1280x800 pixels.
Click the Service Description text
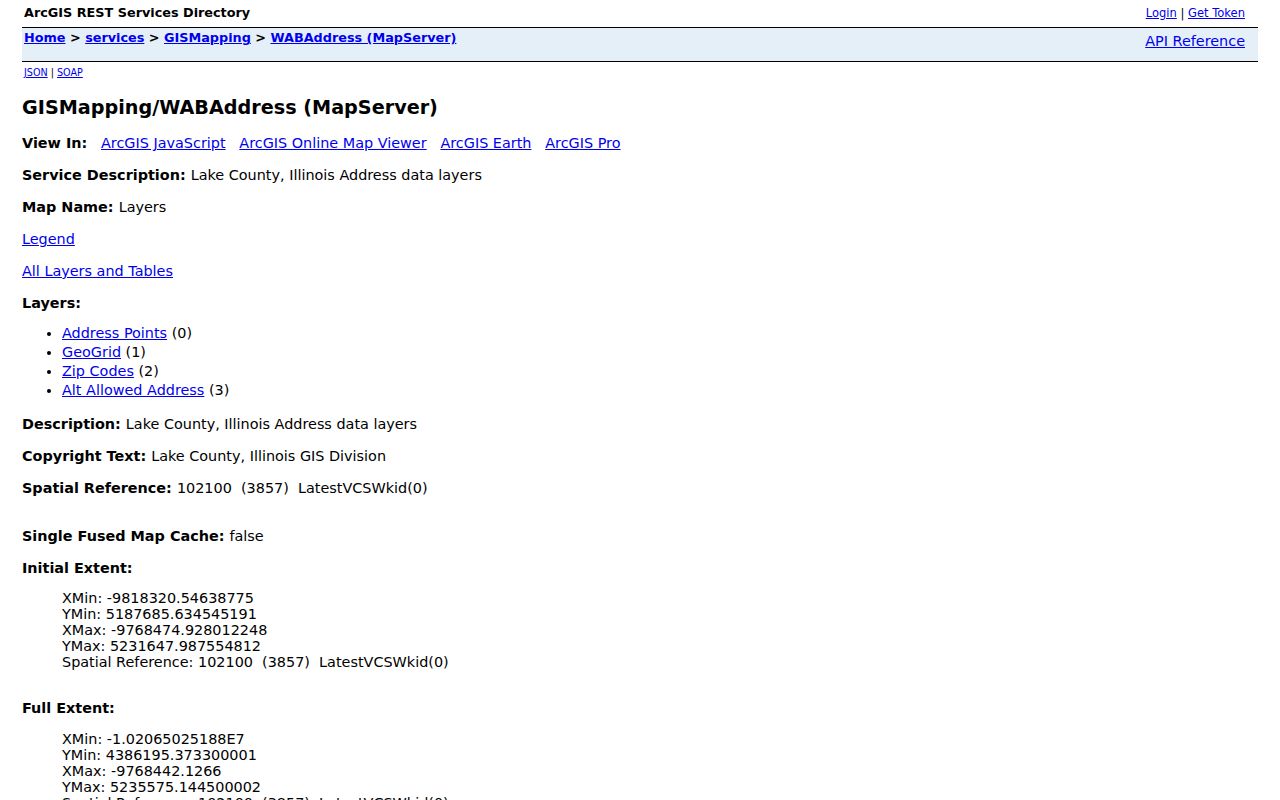[x=252, y=175]
